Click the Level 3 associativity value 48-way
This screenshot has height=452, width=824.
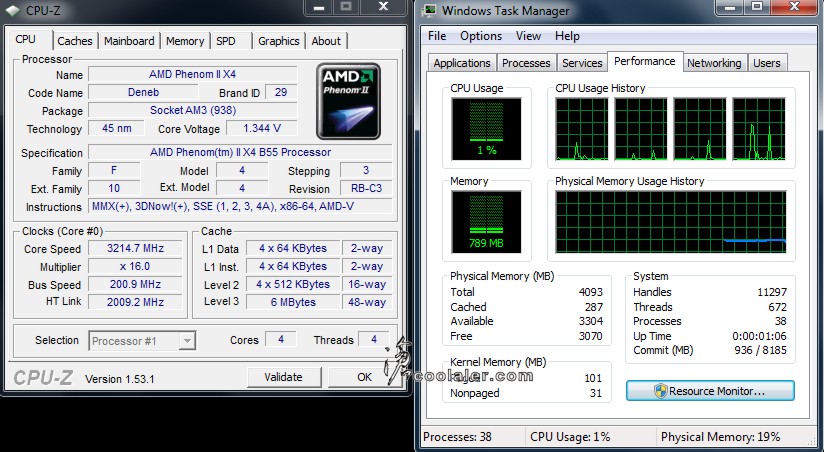[367, 302]
